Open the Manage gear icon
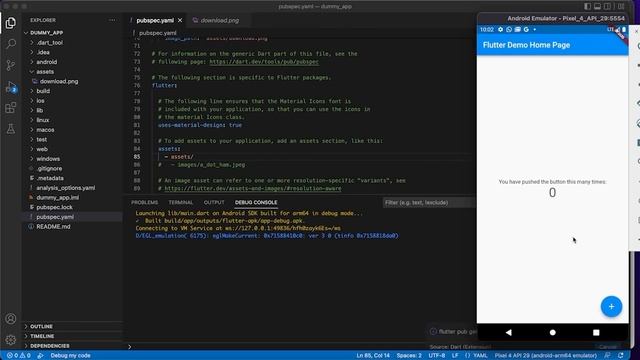The height and width of the screenshot is (360, 640). coord(11,339)
